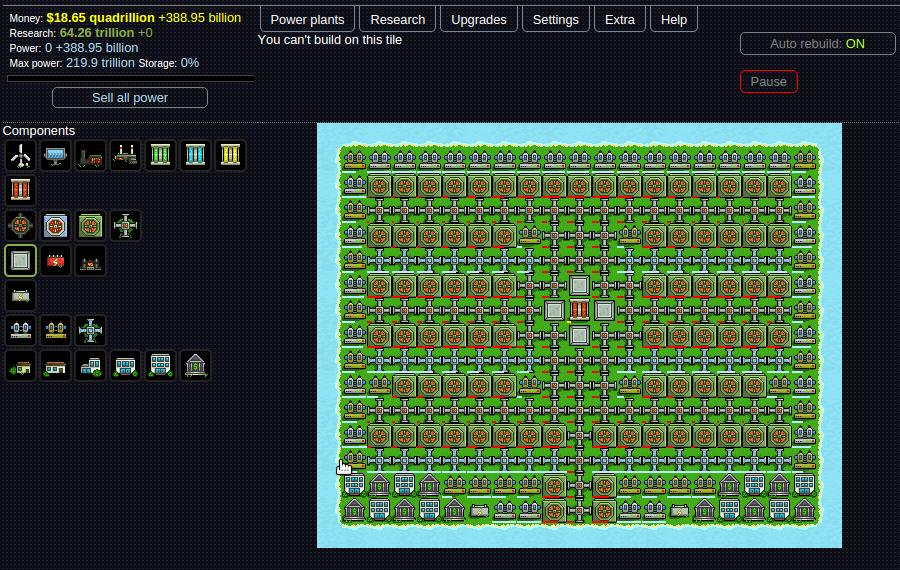The width and height of the screenshot is (900, 570).
Task: Open the Research tab
Action: click(398, 20)
